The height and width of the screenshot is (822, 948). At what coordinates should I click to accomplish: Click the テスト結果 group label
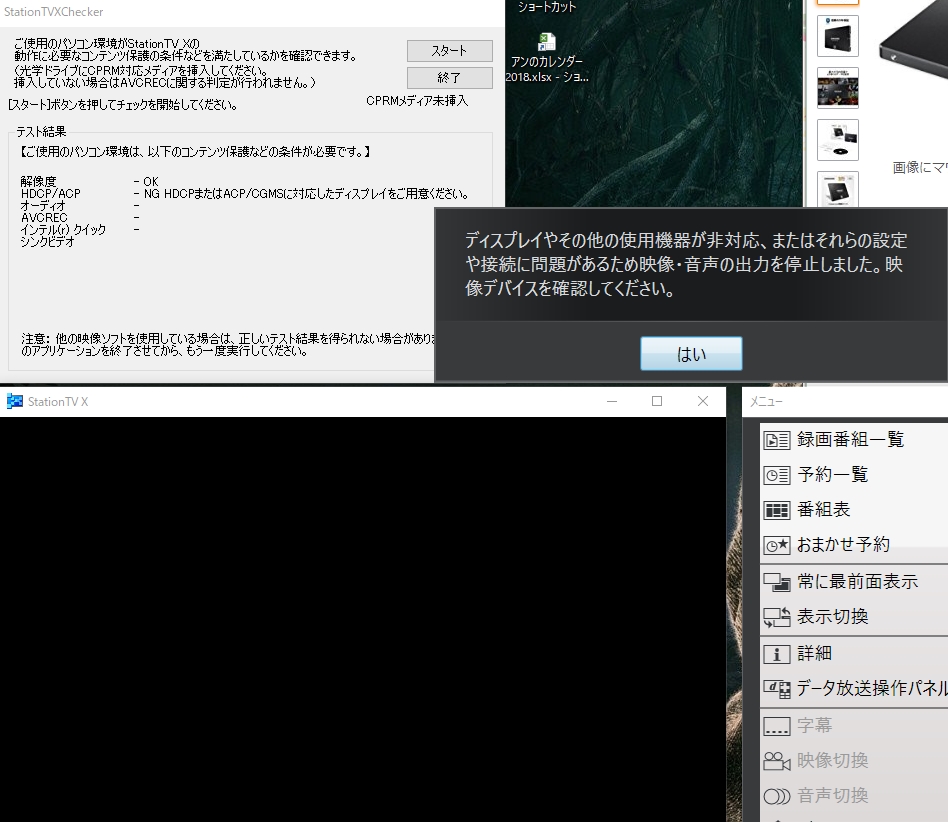pos(41,132)
